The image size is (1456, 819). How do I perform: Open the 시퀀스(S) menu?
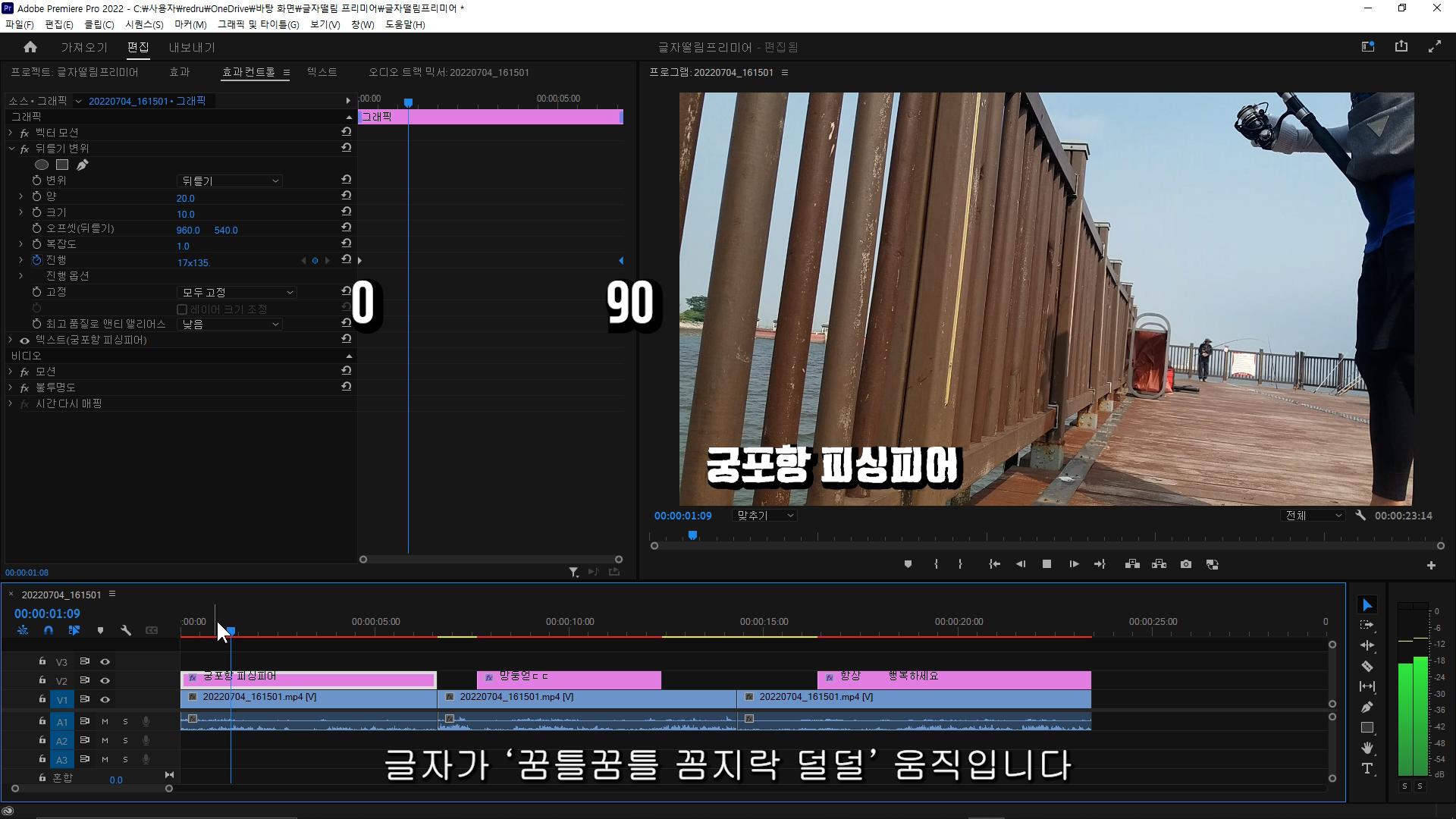coord(144,24)
